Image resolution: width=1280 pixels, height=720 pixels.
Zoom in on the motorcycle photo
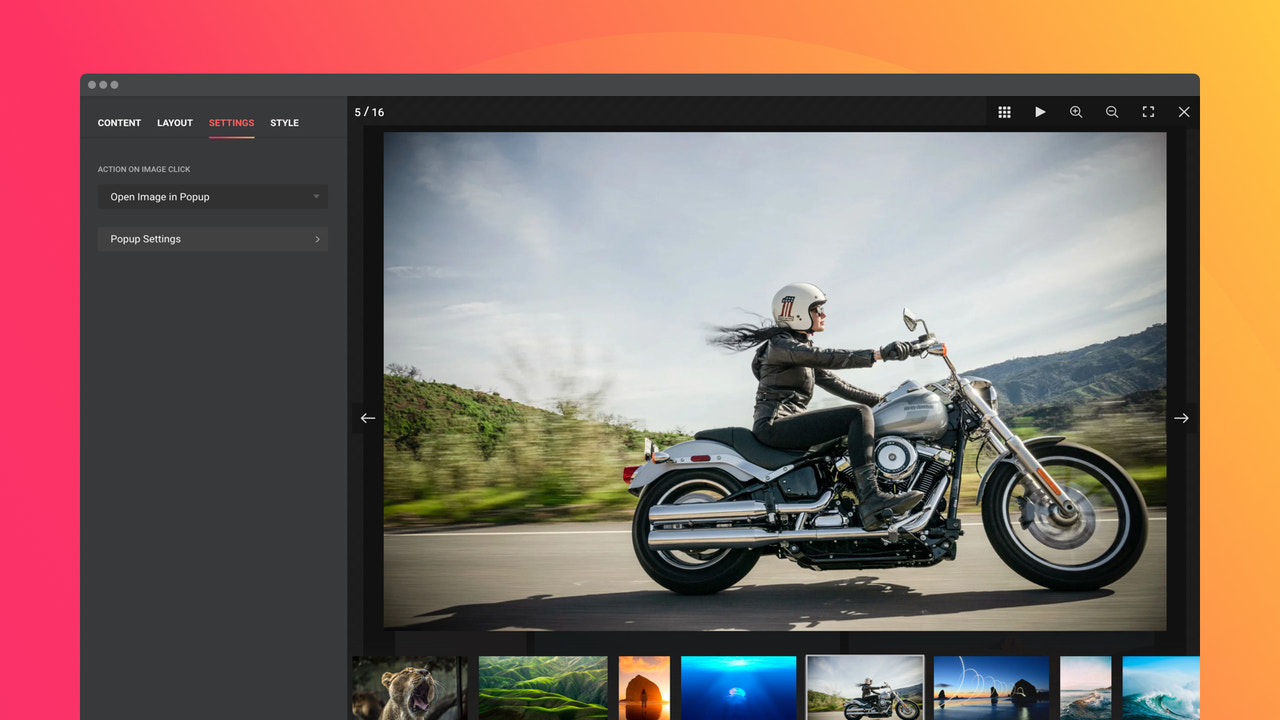(1076, 112)
